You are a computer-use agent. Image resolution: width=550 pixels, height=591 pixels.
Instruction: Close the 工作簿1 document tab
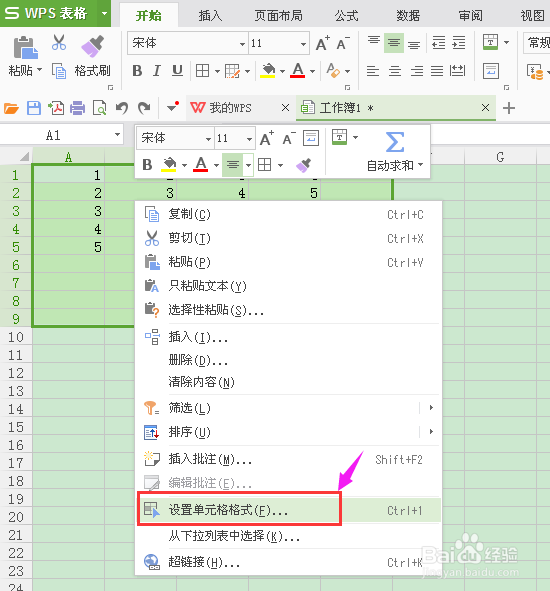[x=486, y=108]
